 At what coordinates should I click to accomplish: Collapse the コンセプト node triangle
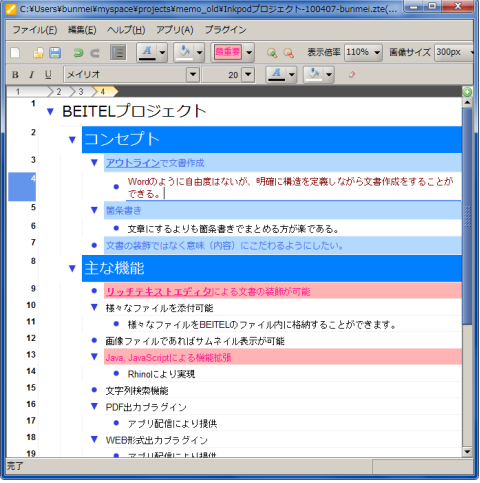pos(72,140)
